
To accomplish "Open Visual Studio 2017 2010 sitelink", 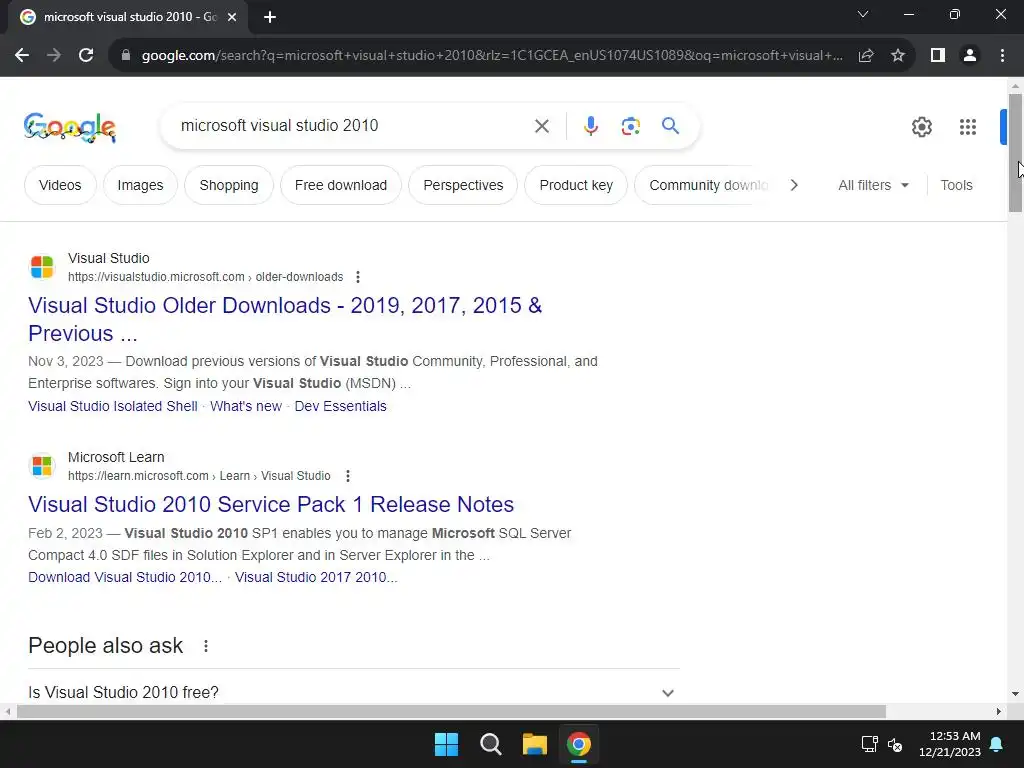I will click(x=316, y=577).
